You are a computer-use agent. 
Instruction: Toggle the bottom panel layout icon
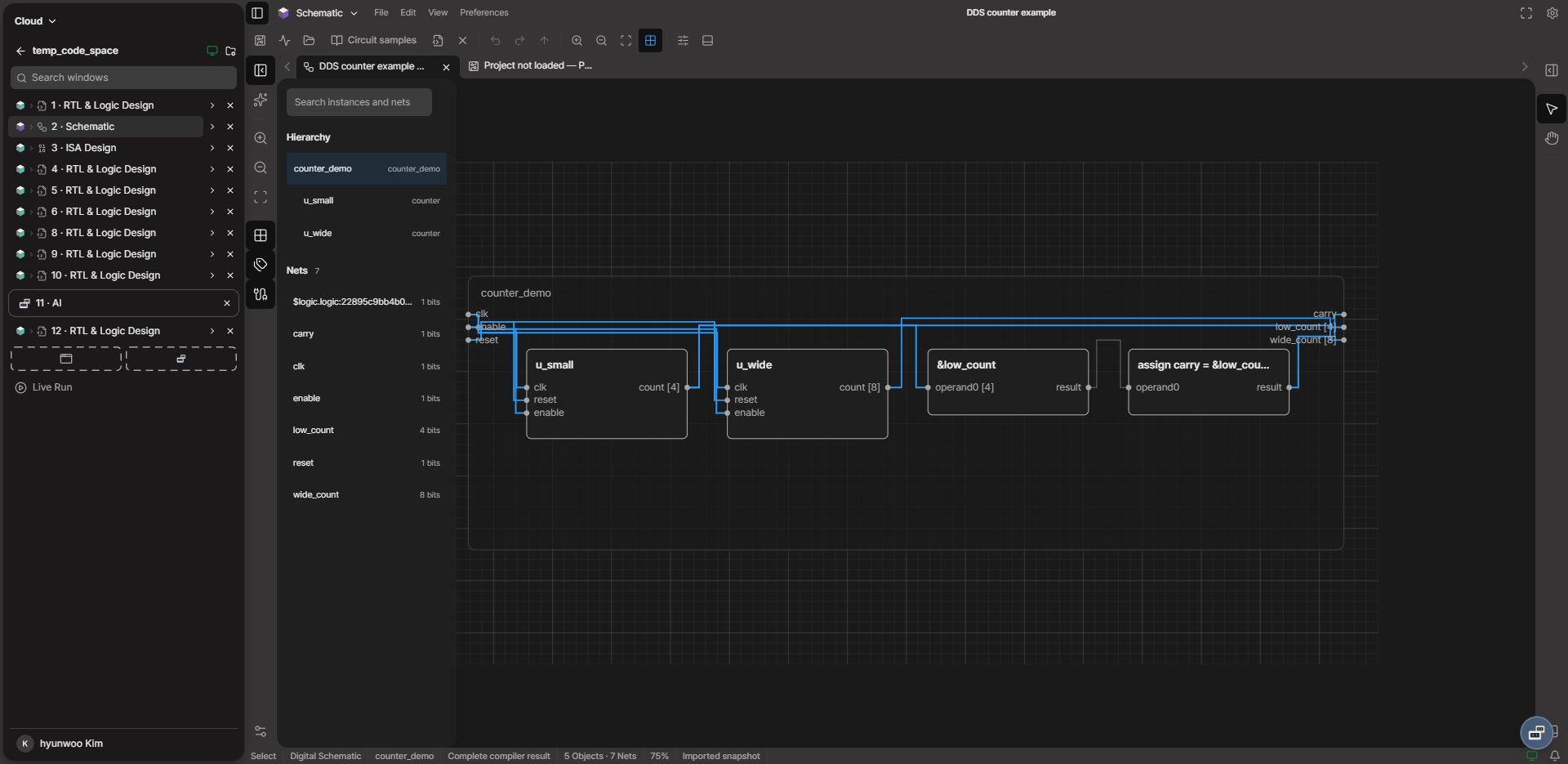click(707, 40)
